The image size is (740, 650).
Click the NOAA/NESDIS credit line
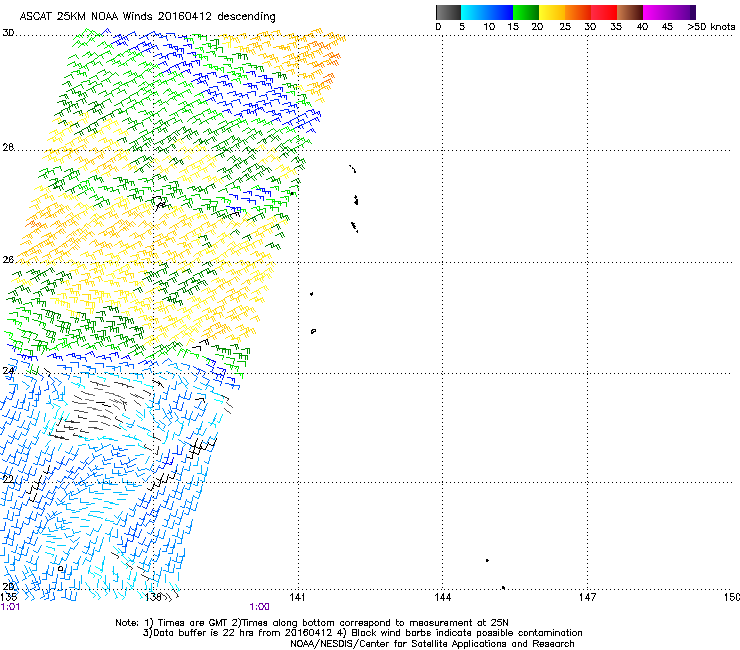coord(432,644)
